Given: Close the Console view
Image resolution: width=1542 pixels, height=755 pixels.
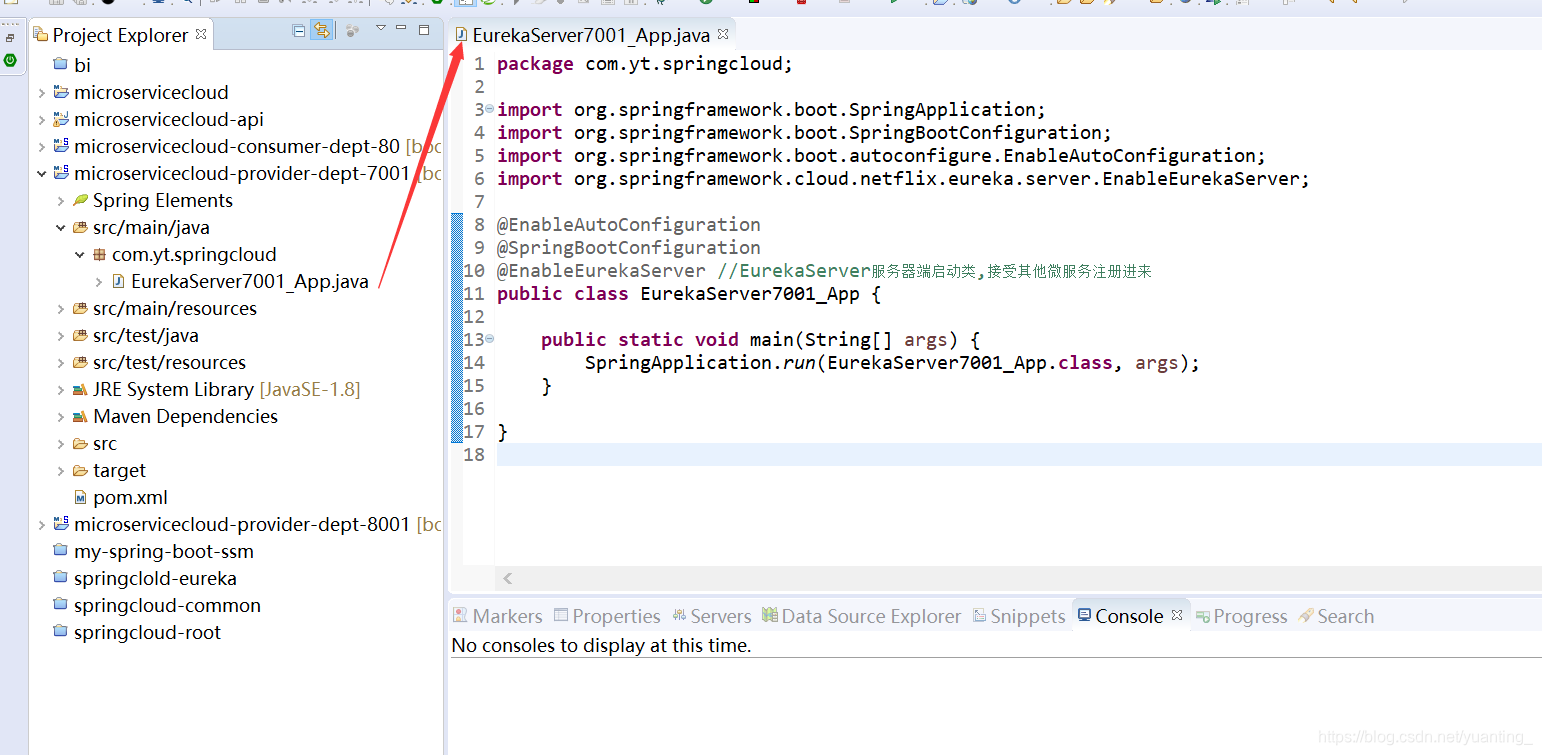Looking at the screenshot, I should coord(1177,615).
